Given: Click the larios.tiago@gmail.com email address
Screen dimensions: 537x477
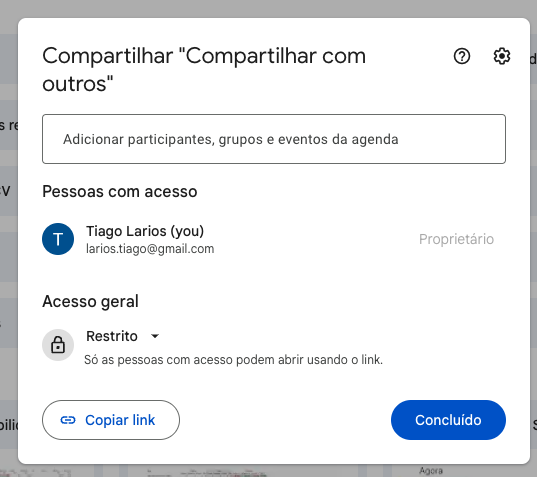Looking at the screenshot, I should [x=150, y=249].
